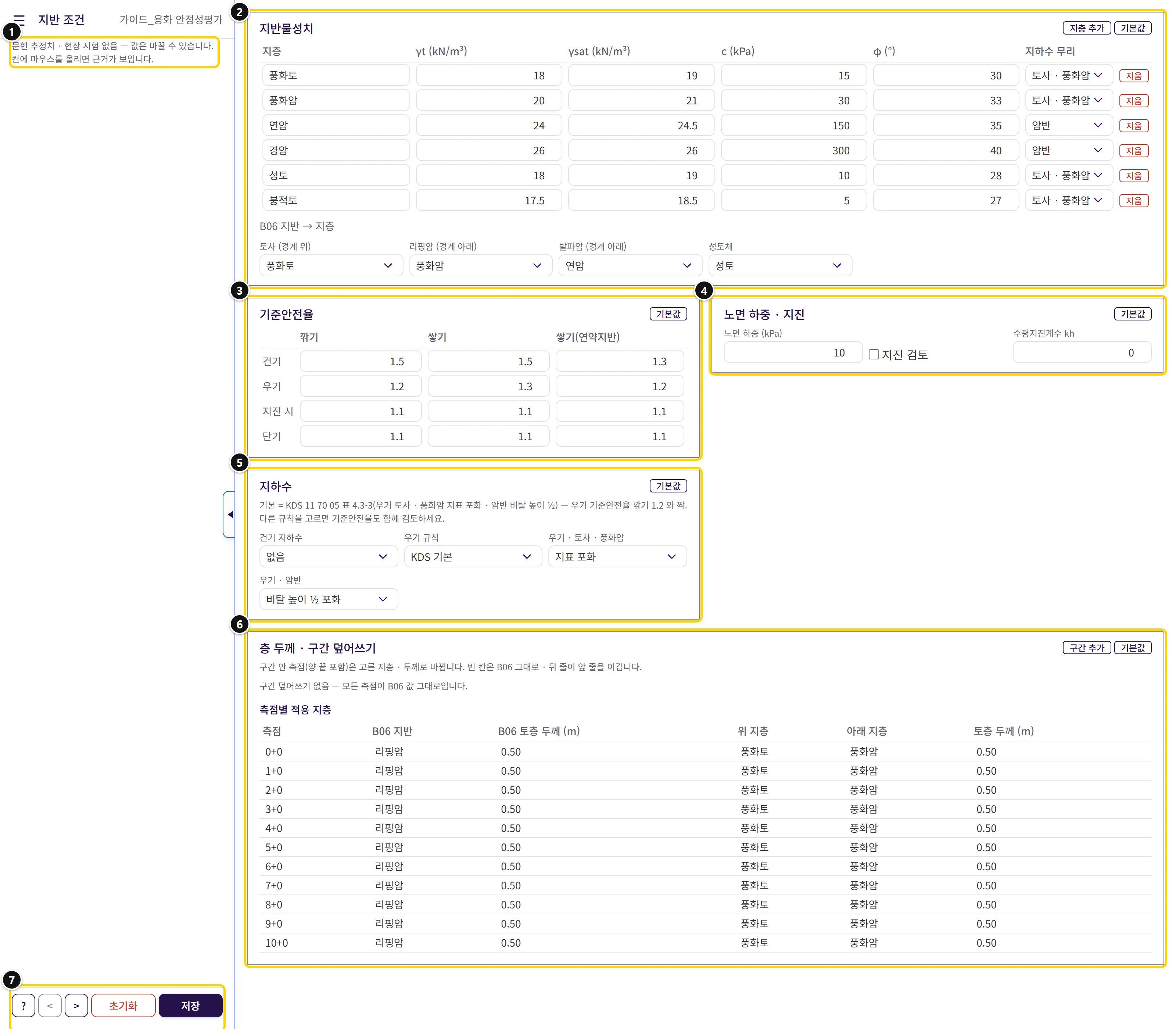
Task: Edit 풍화암 γt value field
Action: click(x=489, y=100)
